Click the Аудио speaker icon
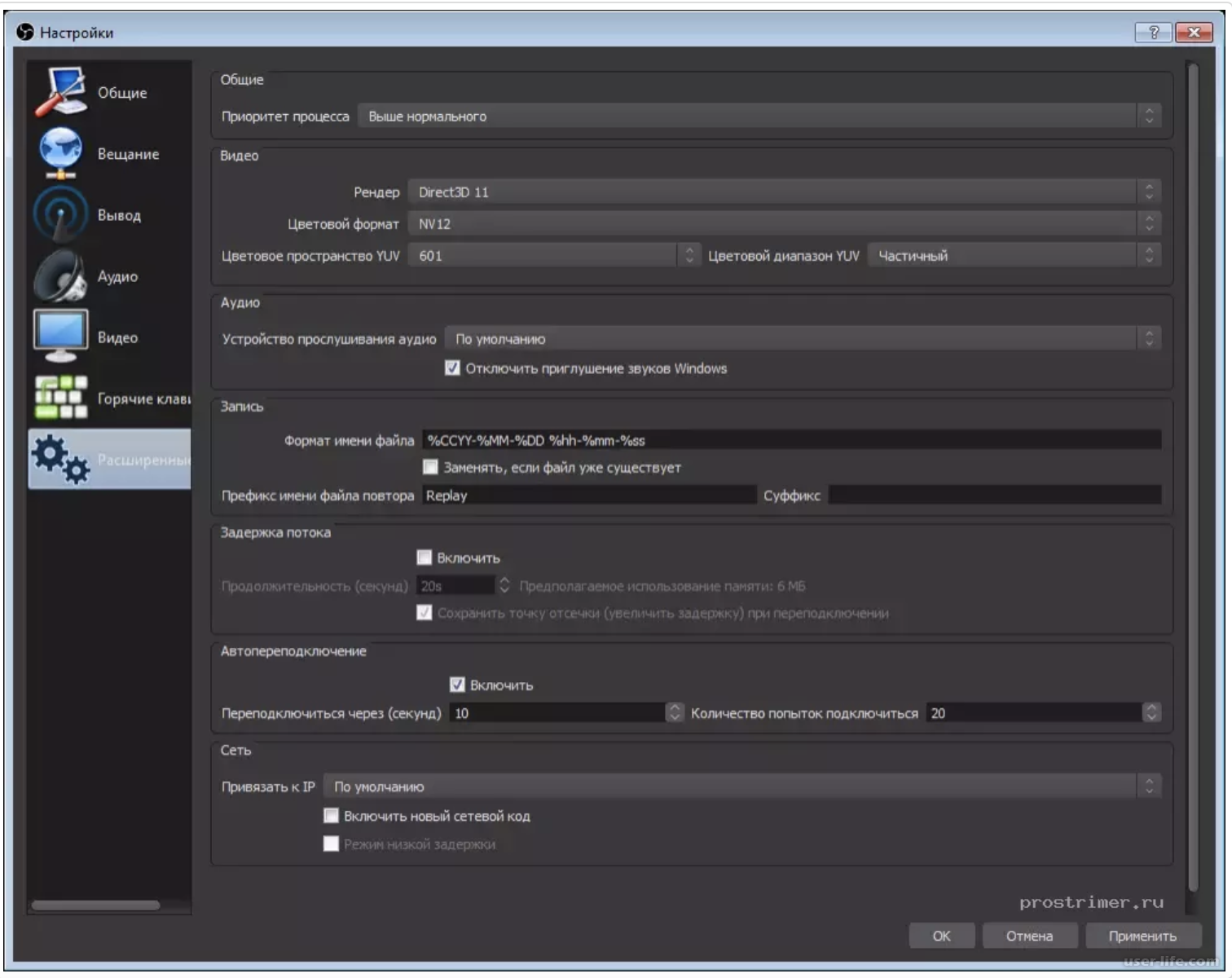 point(60,275)
